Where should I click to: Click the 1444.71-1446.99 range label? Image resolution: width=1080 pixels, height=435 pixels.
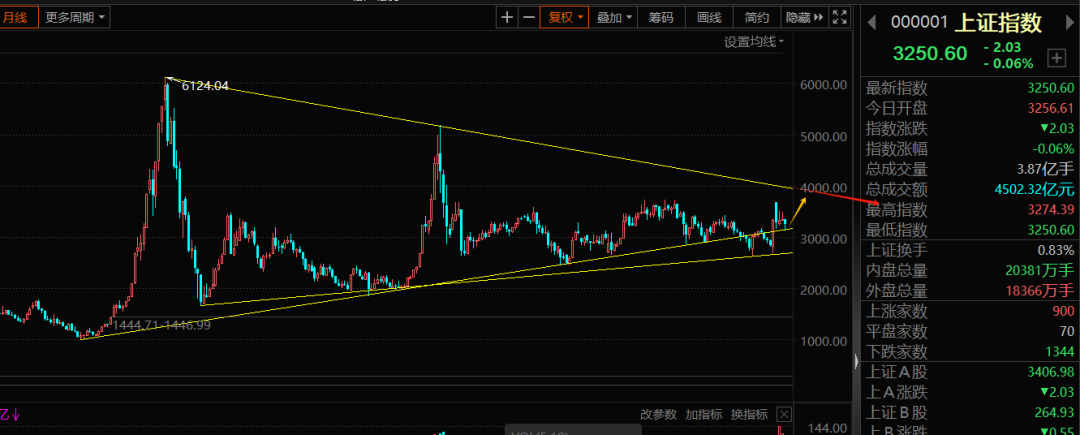162,324
